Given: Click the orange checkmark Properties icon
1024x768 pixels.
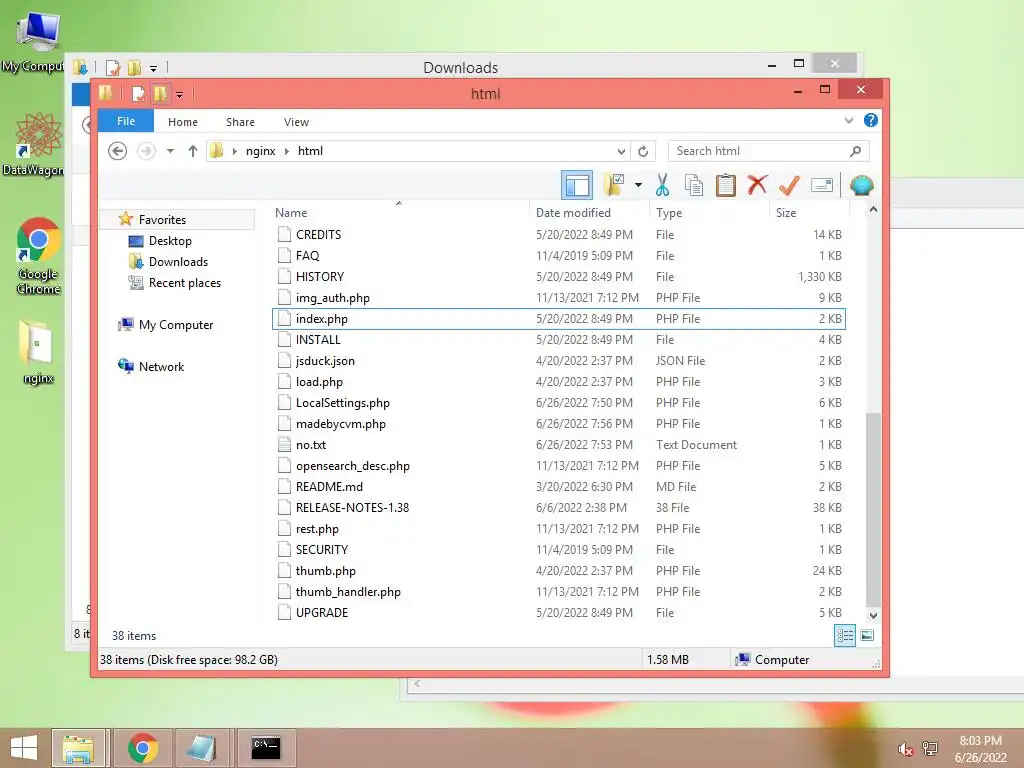Looking at the screenshot, I should (789, 185).
